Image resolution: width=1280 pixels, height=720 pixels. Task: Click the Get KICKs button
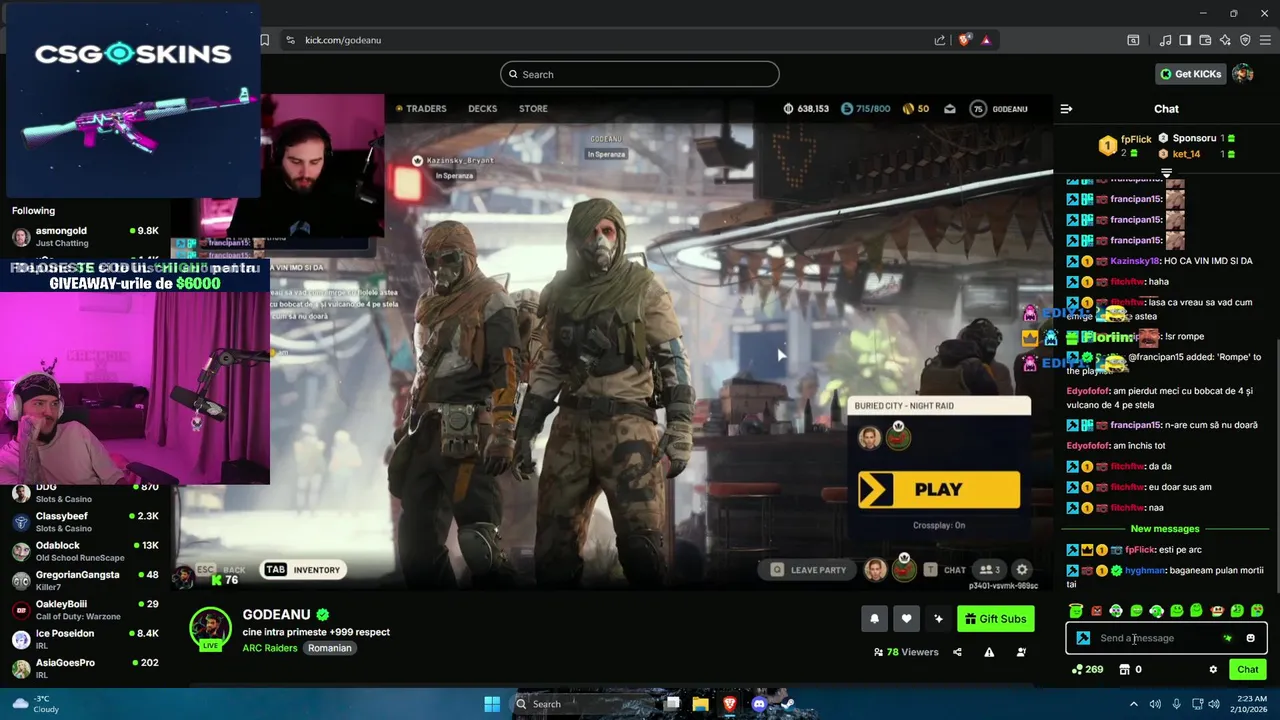[1191, 74]
